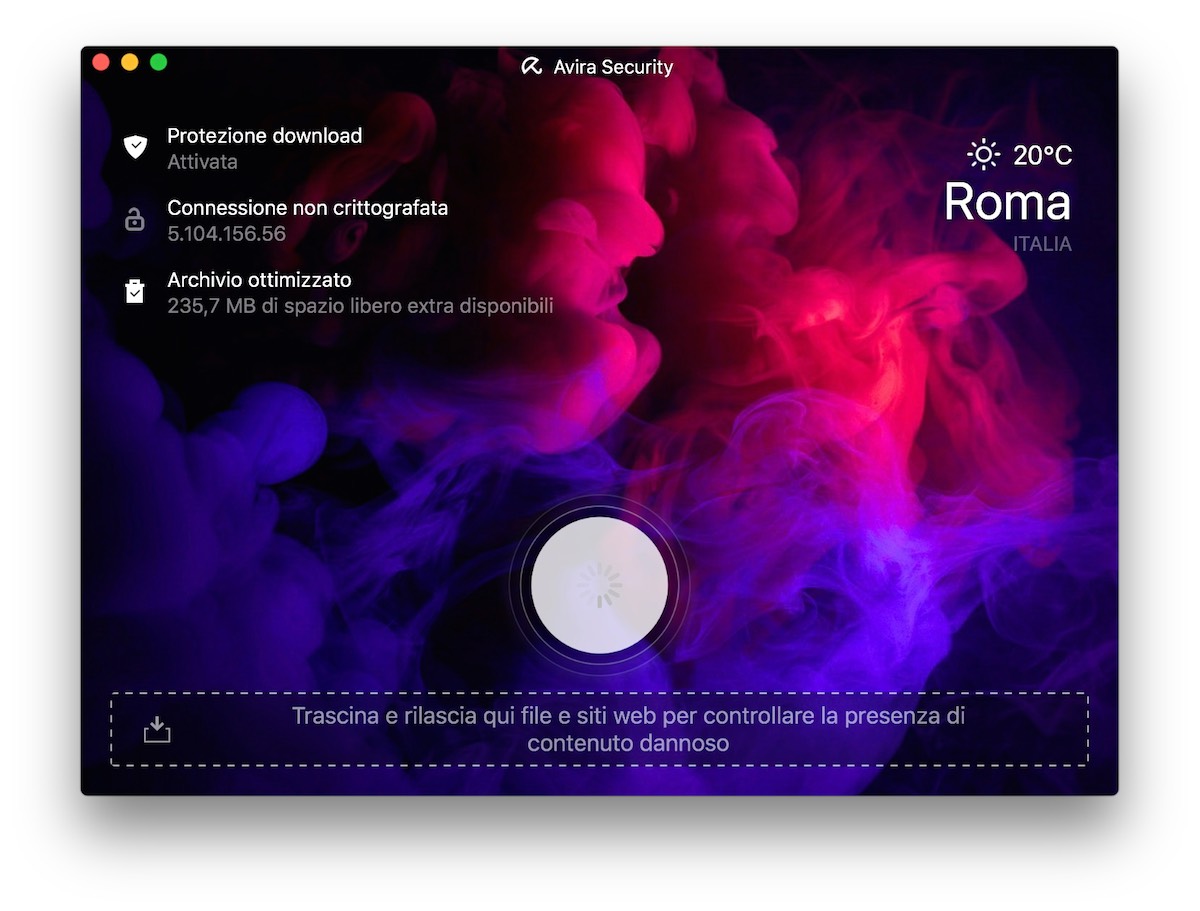Image resolution: width=1200 pixels, height=911 pixels.
Task: Click the Protezione download heading
Action: click(x=264, y=135)
